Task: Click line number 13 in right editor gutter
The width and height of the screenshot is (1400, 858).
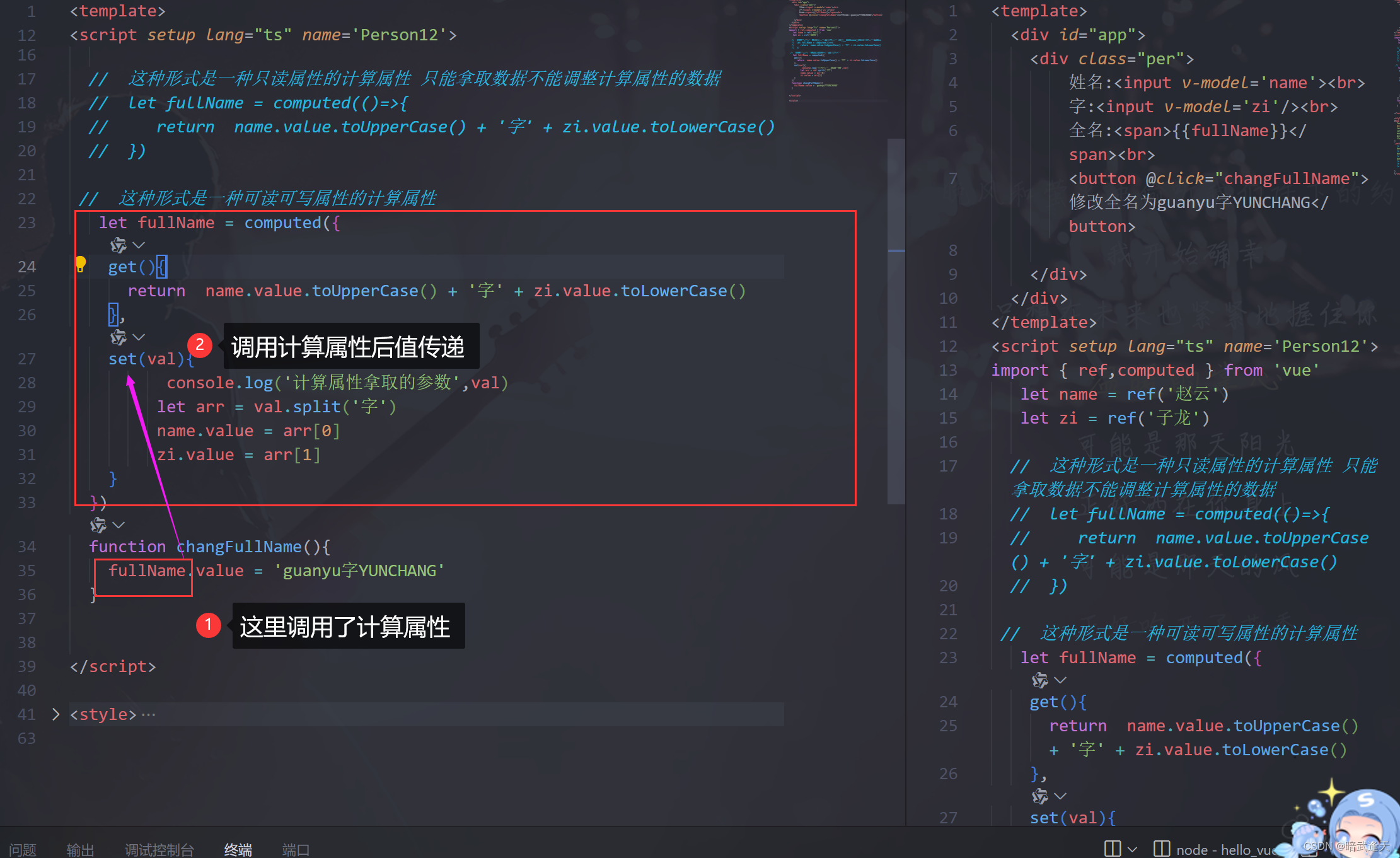Action: tap(948, 370)
